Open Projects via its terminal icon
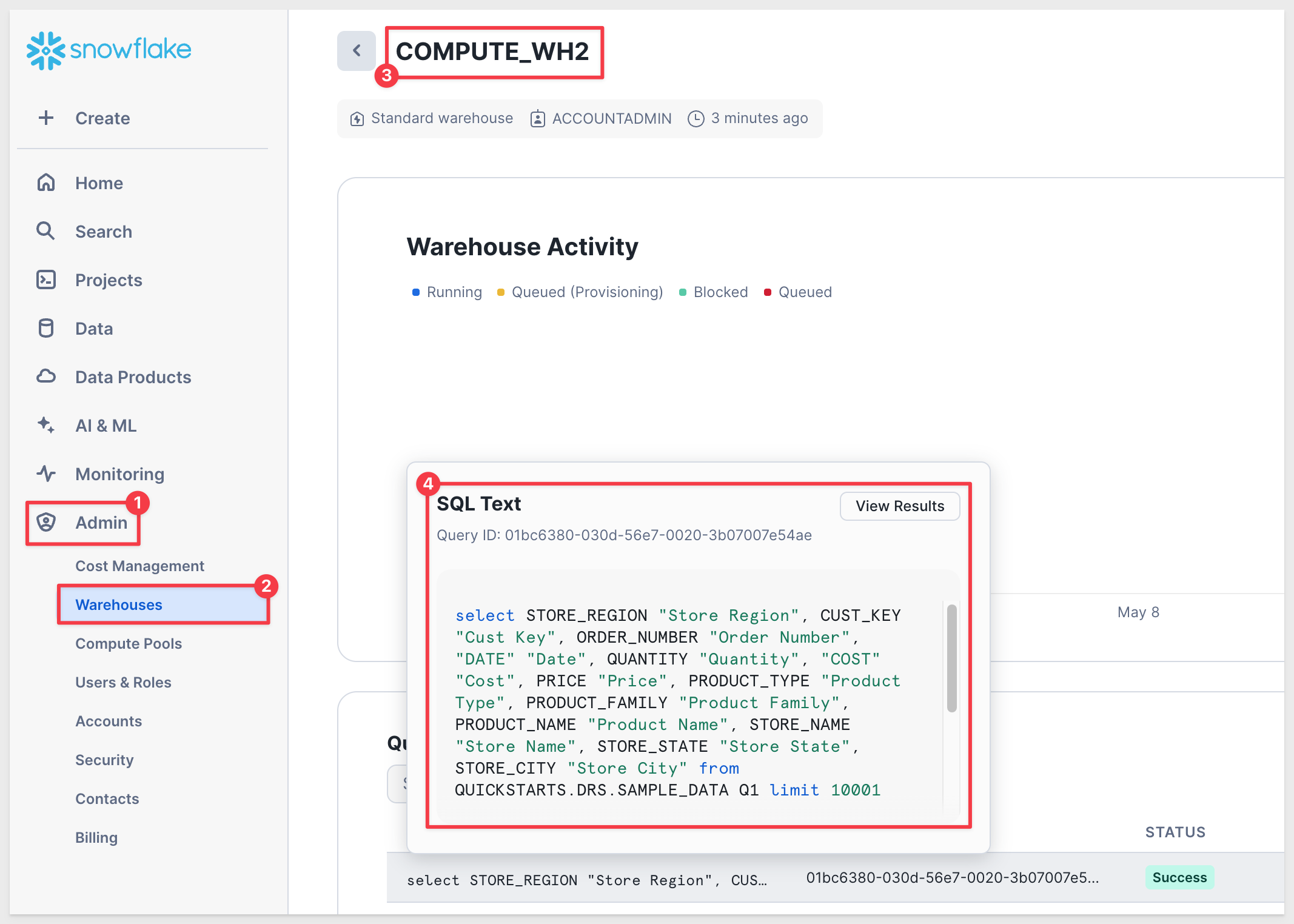 pyautogui.click(x=46, y=280)
